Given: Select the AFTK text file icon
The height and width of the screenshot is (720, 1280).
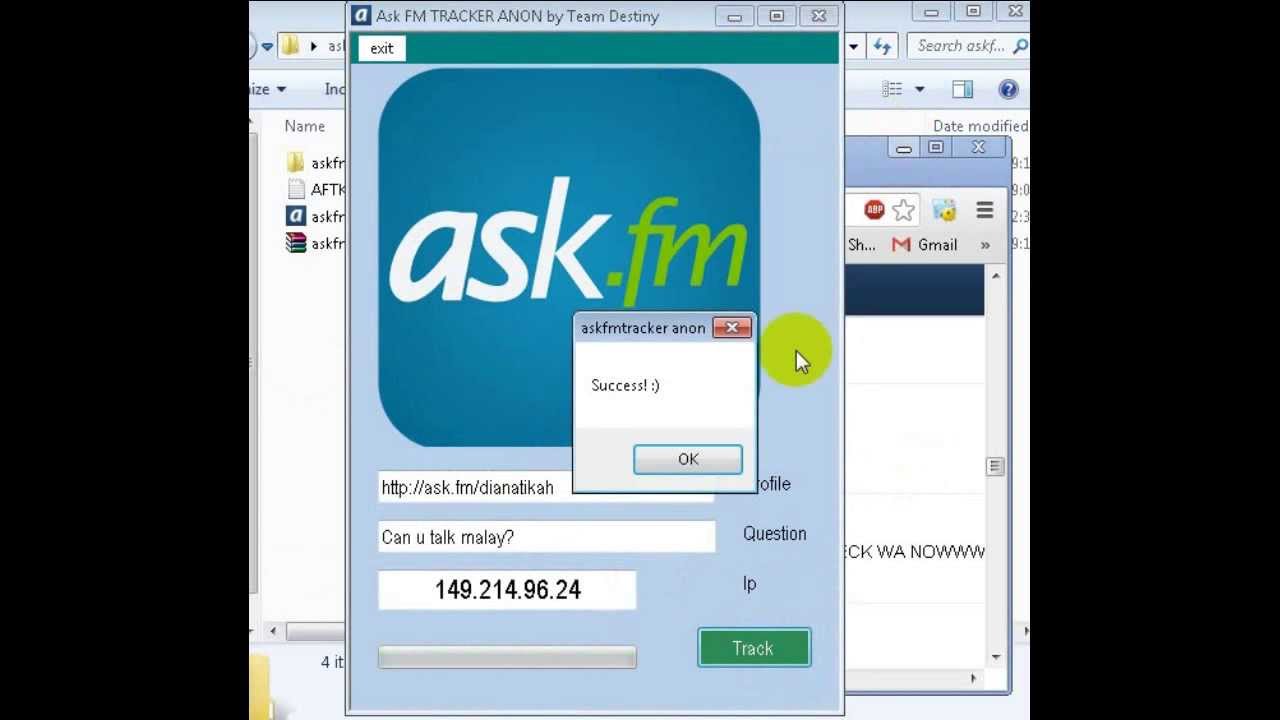Looking at the screenshot, I should click(295, 189).
